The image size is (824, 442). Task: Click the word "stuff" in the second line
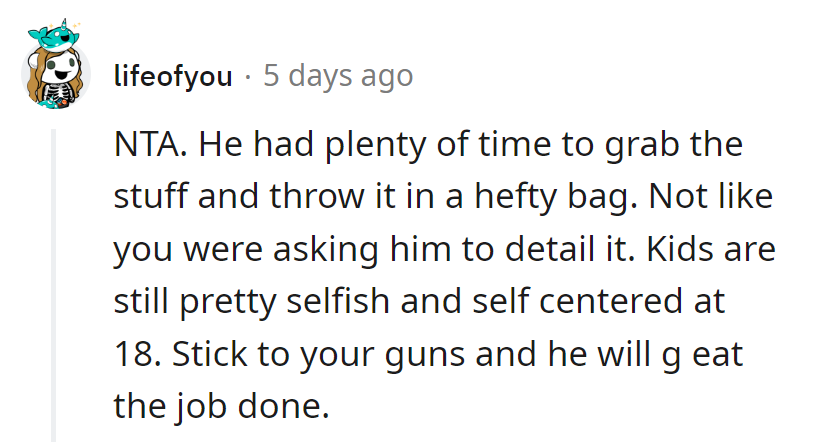coord(146,196)
